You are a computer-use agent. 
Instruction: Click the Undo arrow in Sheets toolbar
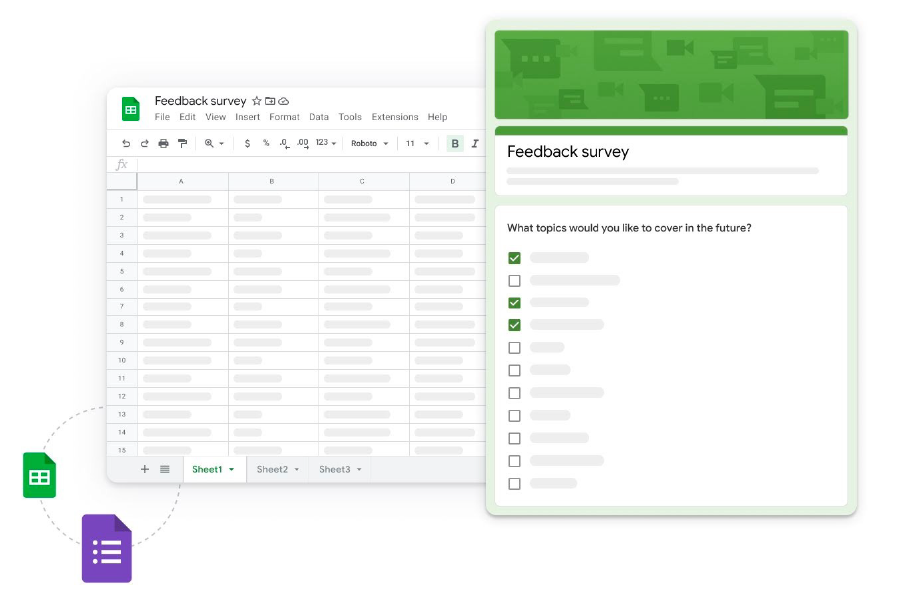pos(126,143)
